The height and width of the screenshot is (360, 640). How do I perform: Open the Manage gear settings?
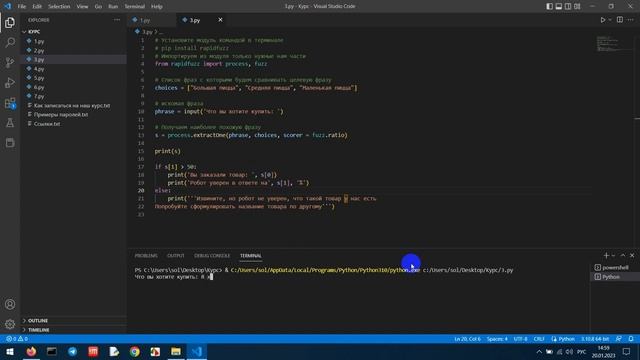click(10, 324)
